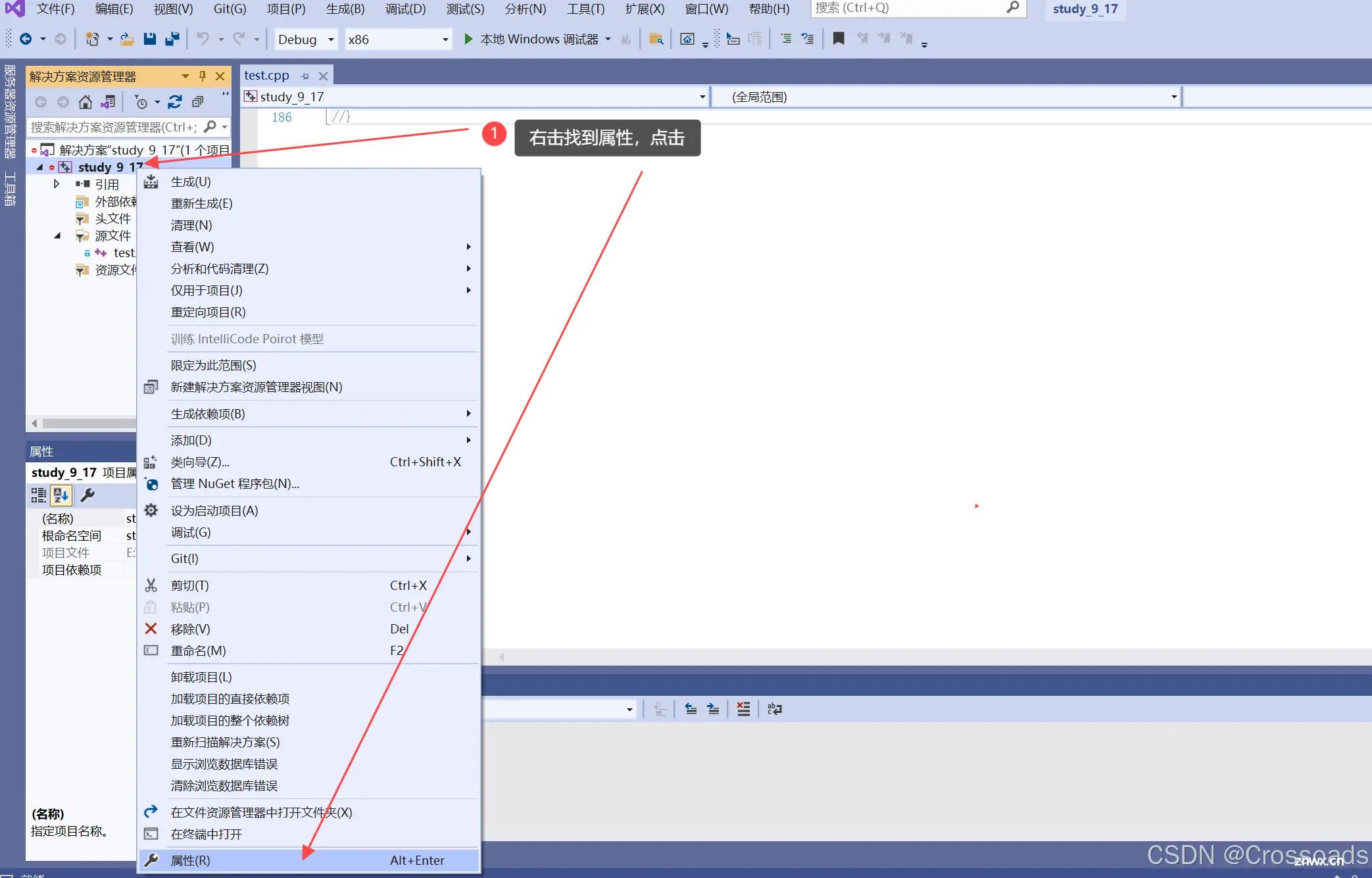Click the new project toolbar icon

click(x=92, y=39)
